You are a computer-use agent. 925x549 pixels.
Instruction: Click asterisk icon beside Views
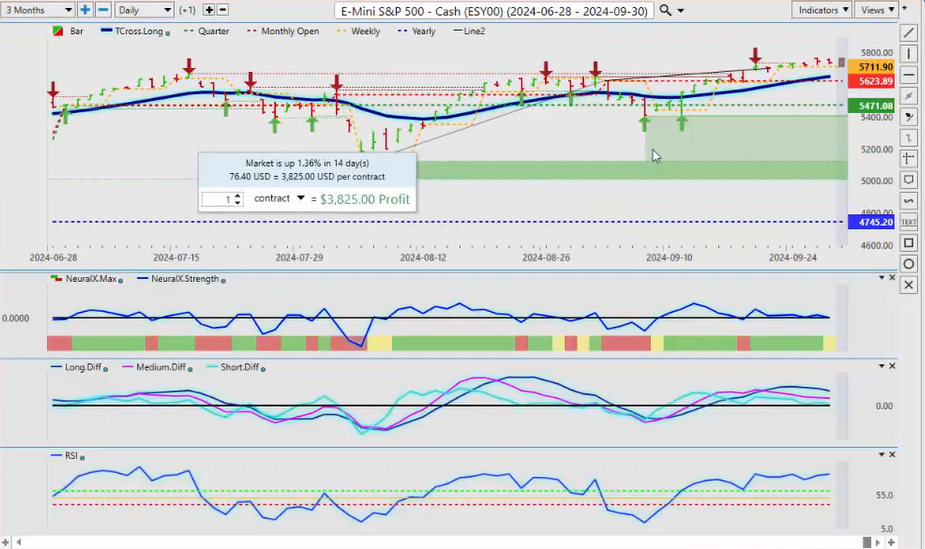point(905,8)
